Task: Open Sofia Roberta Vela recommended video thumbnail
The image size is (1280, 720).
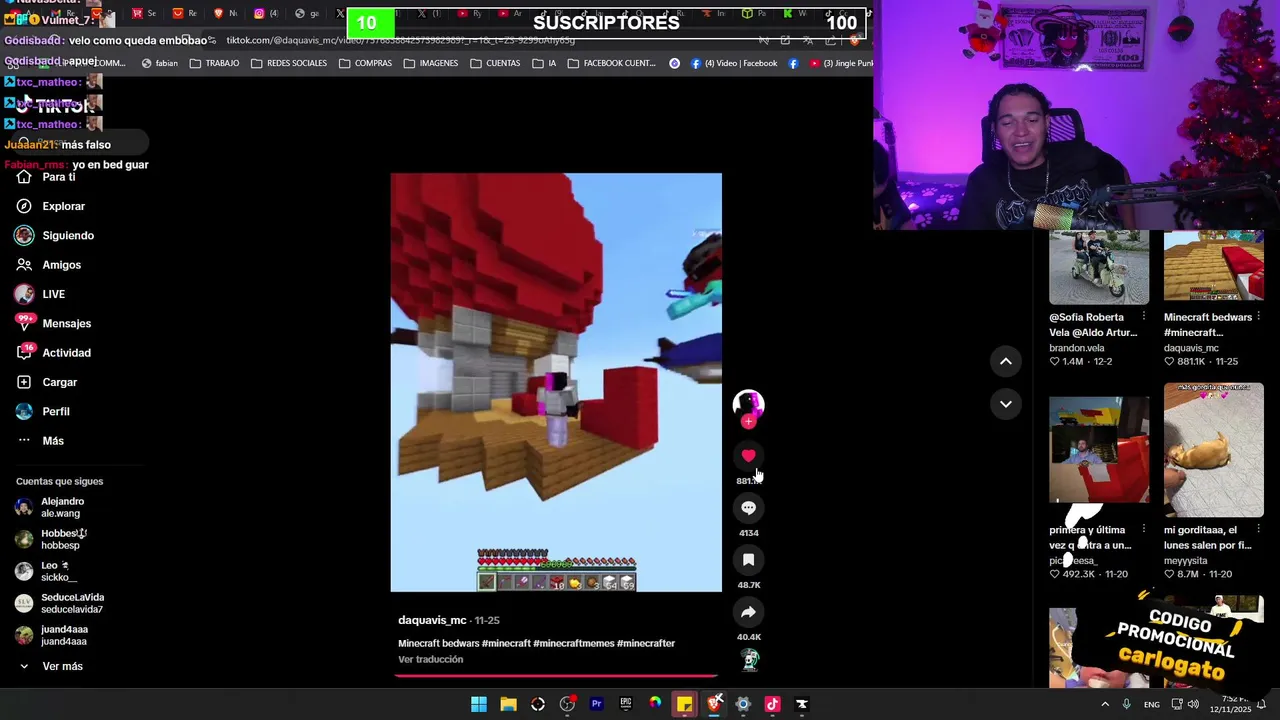Action: click(1099, 267)
